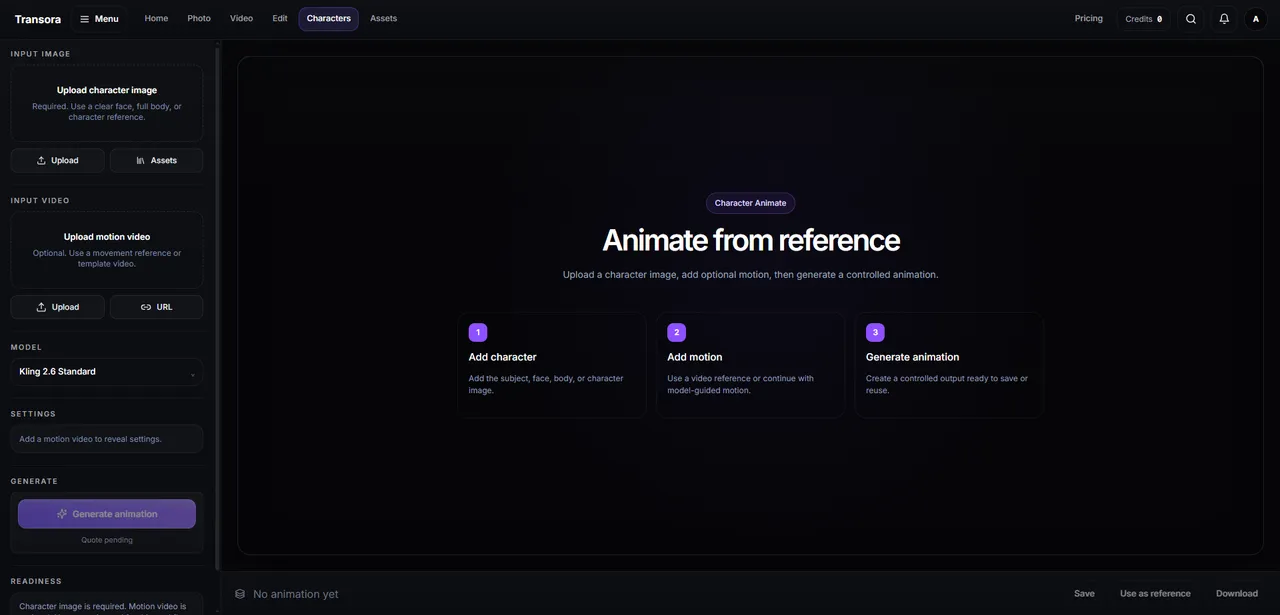Open the Edit tab

280,19
